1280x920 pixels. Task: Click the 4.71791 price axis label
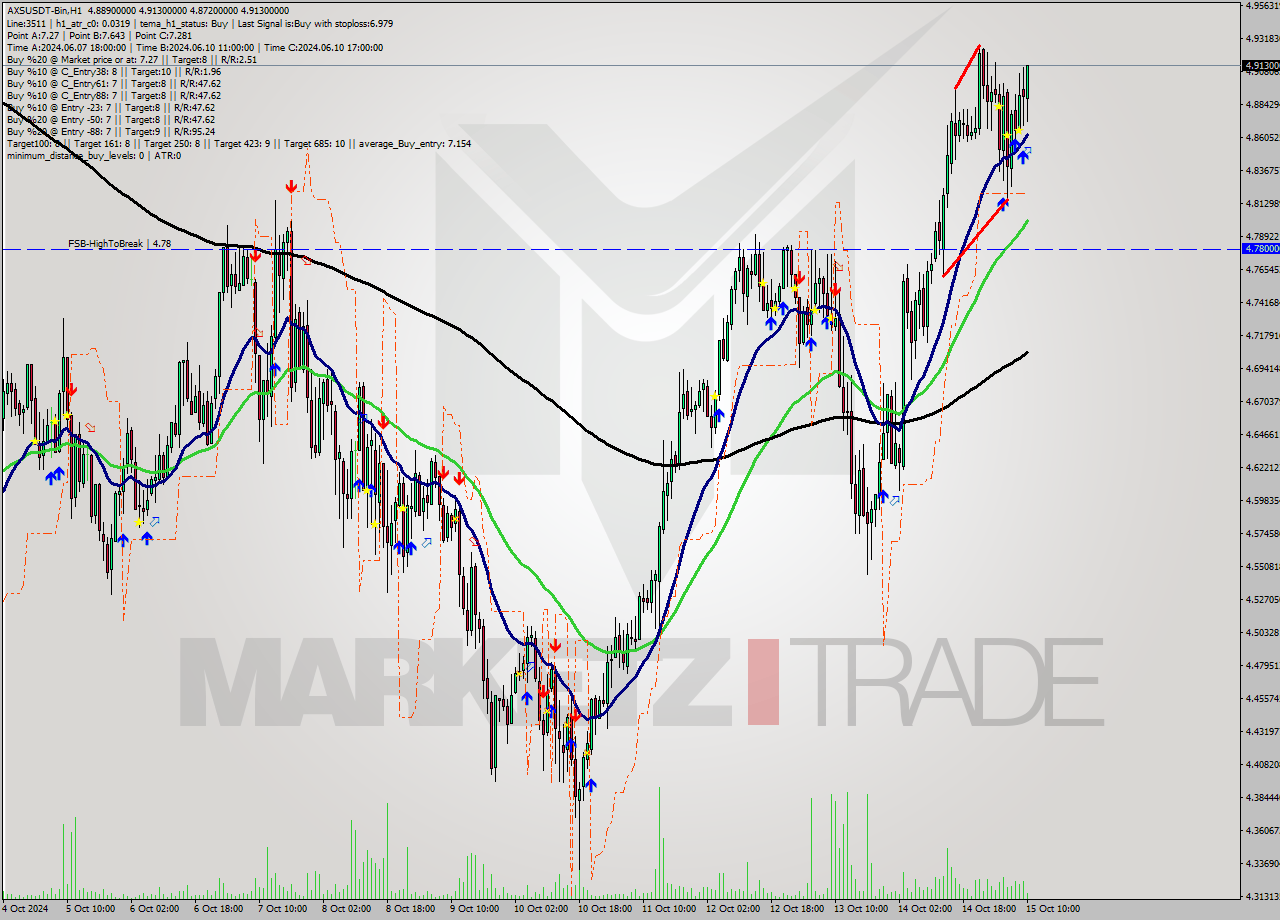[x=1261, y=335]
